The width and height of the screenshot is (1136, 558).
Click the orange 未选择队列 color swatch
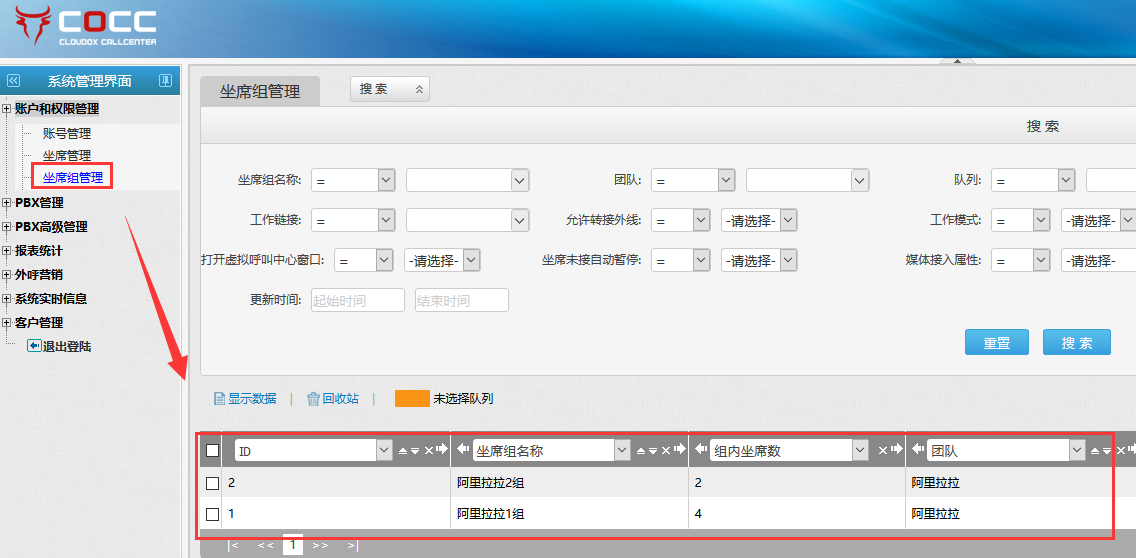tap(412, 399)
